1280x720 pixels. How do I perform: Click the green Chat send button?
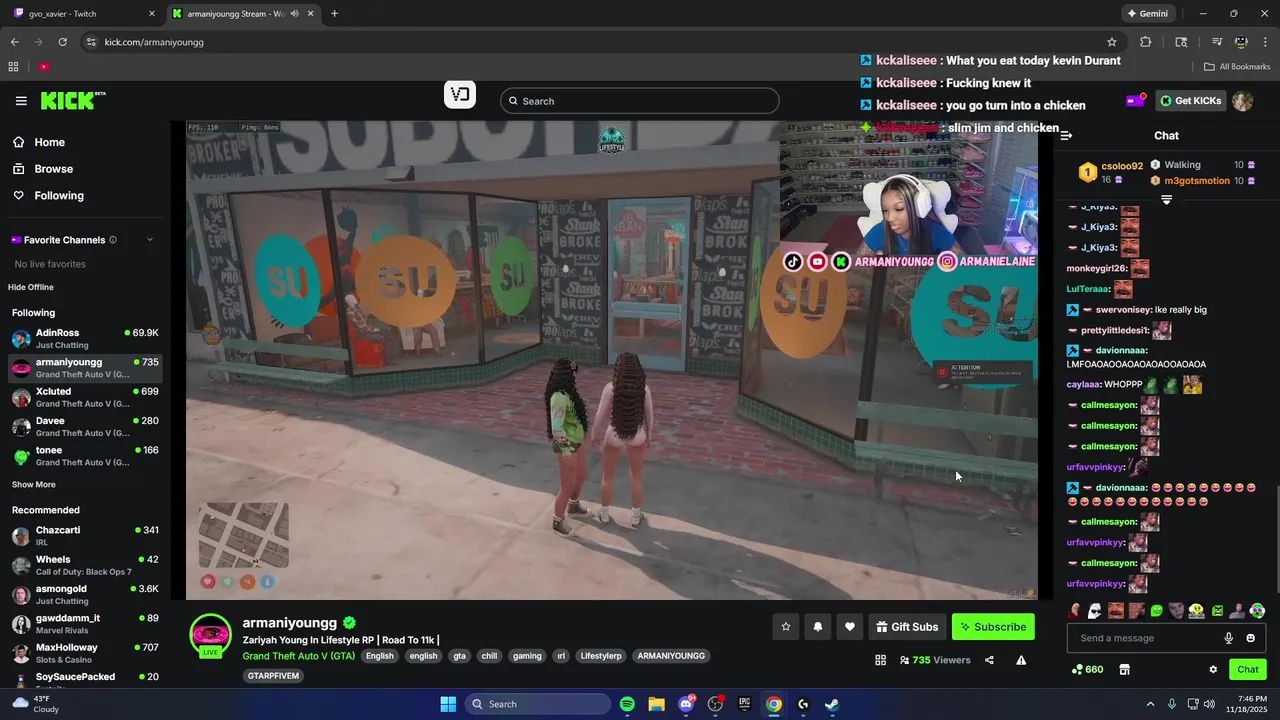point(1248,669)
